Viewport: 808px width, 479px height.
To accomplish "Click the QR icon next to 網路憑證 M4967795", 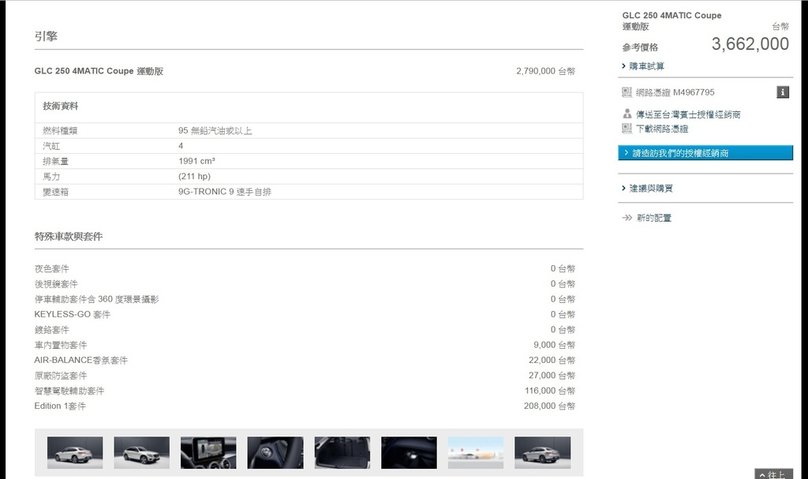I will (627, 92).
